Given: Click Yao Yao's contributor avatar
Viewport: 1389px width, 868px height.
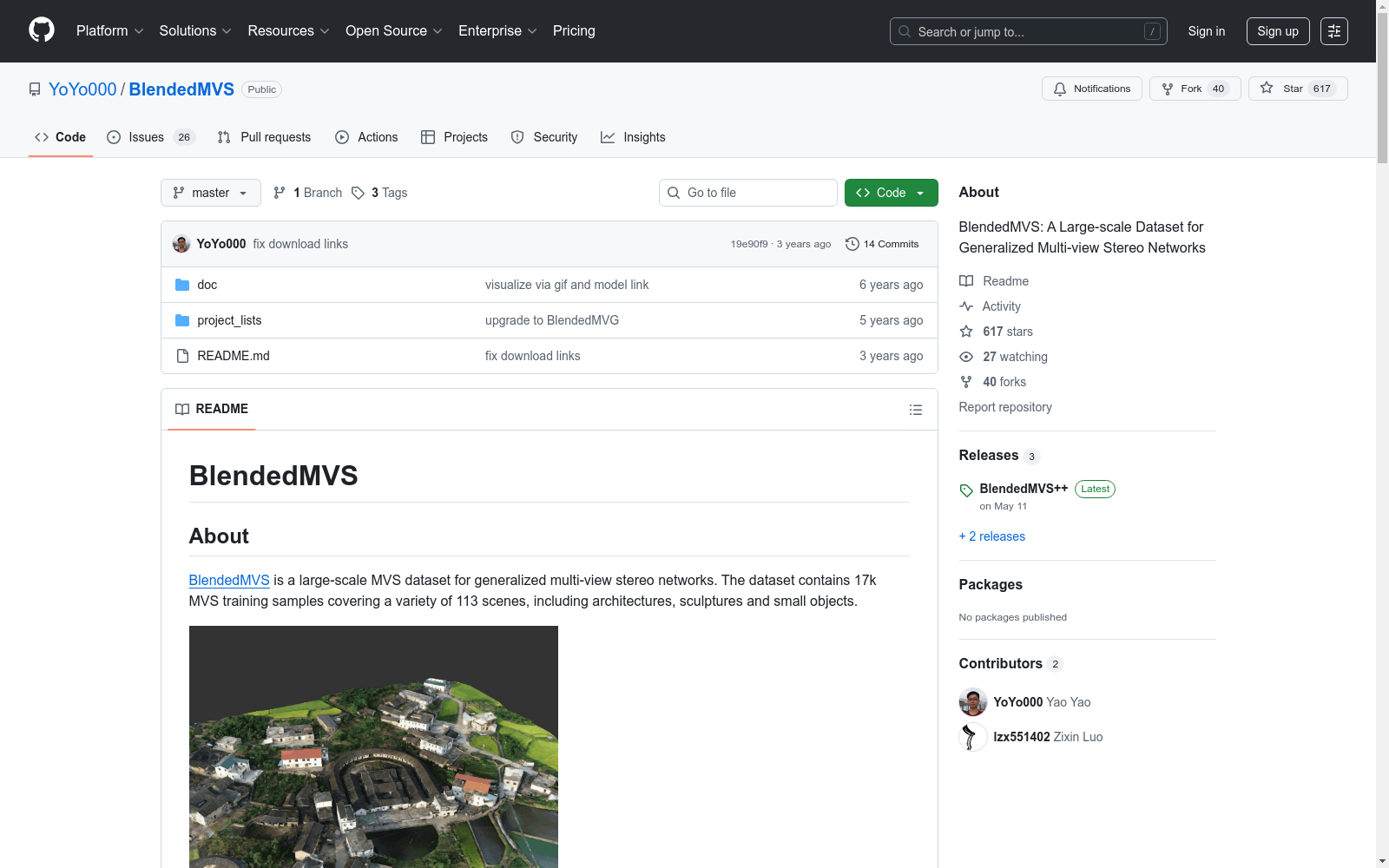Looking at the screenshot, I should pos(973,702).
